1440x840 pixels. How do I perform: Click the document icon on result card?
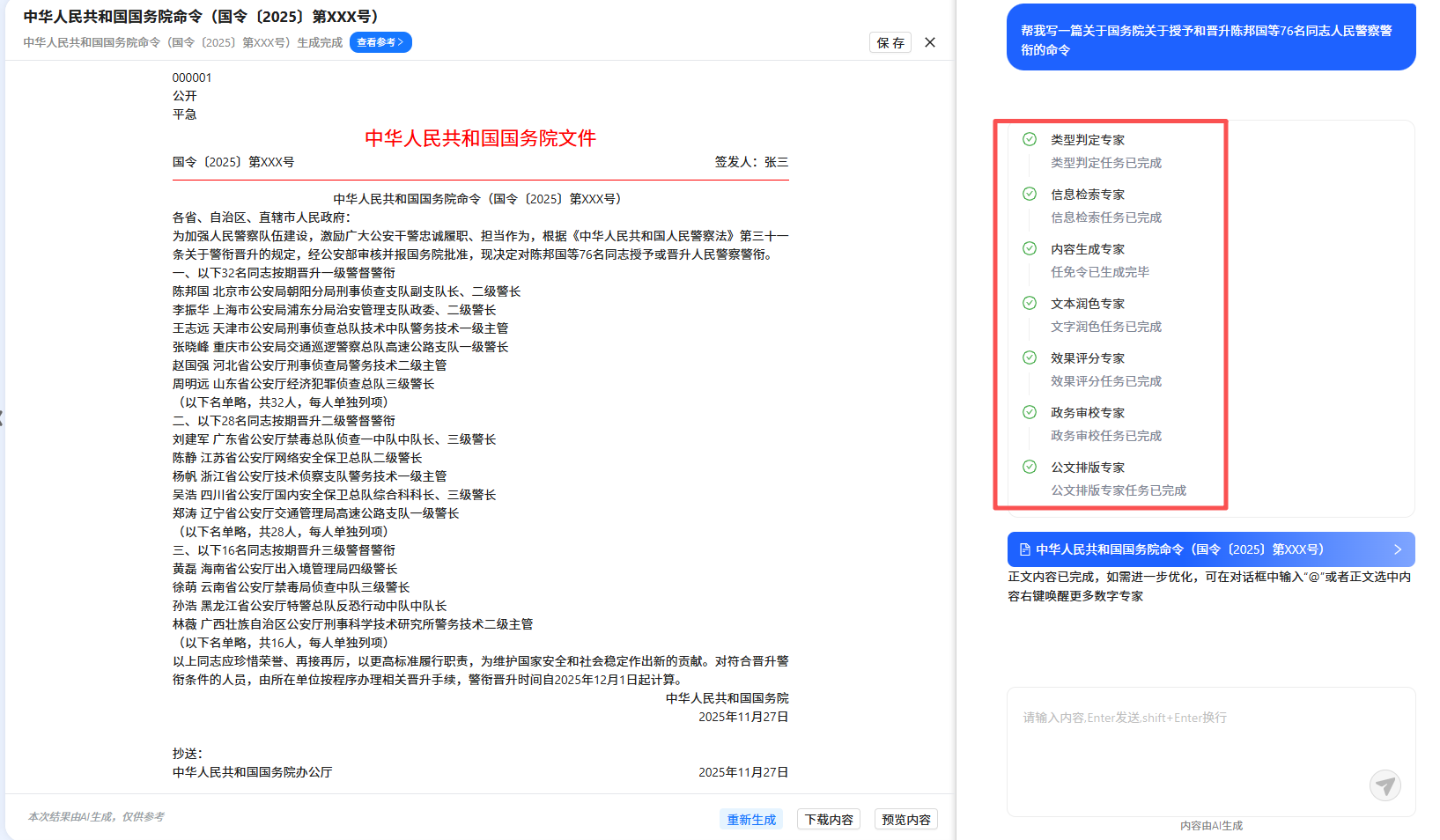point(1024,549)
